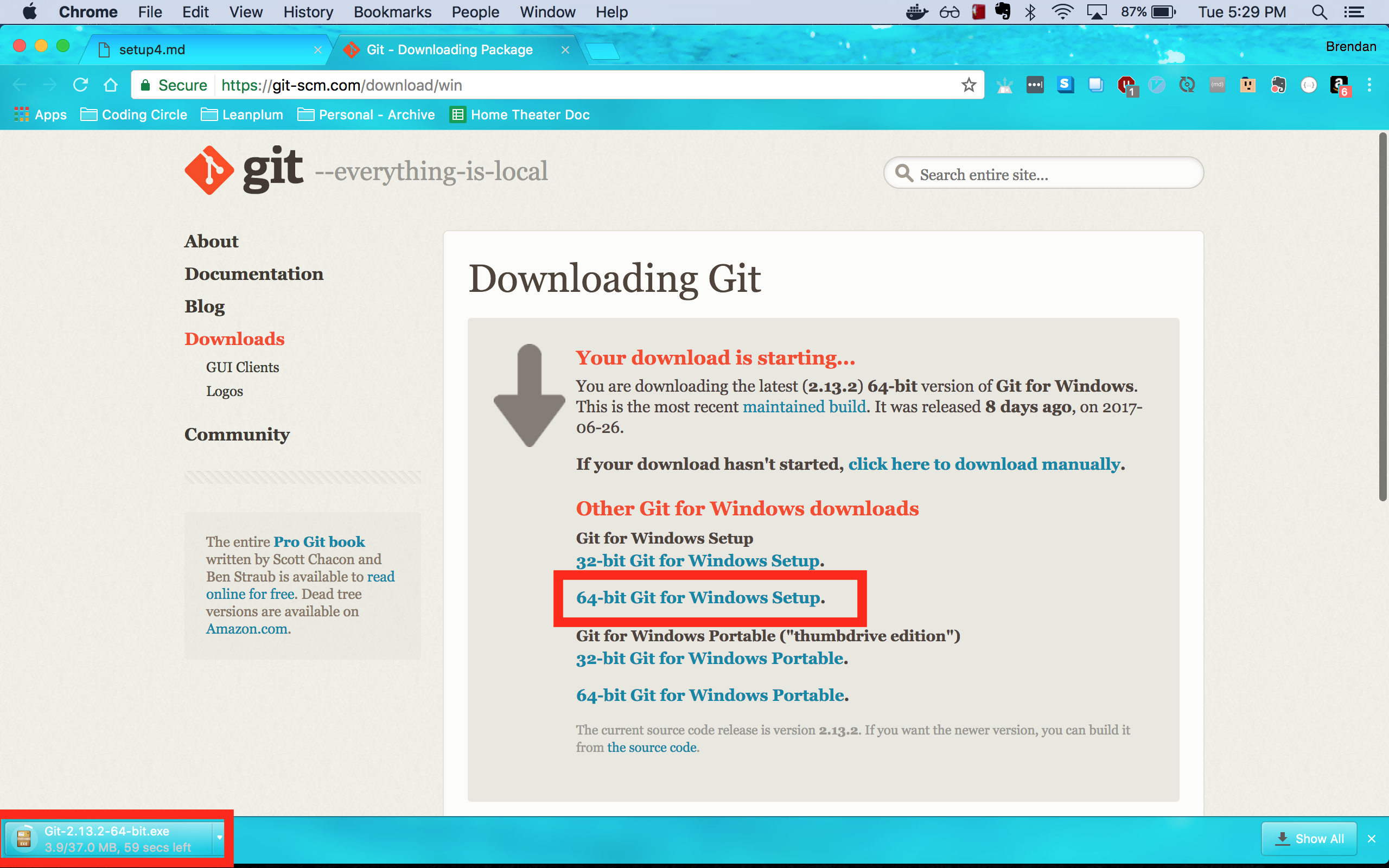This screenshot has height=868, width=1389.
Task: Open the Apps grid bookmark icon
Action: 22,114
